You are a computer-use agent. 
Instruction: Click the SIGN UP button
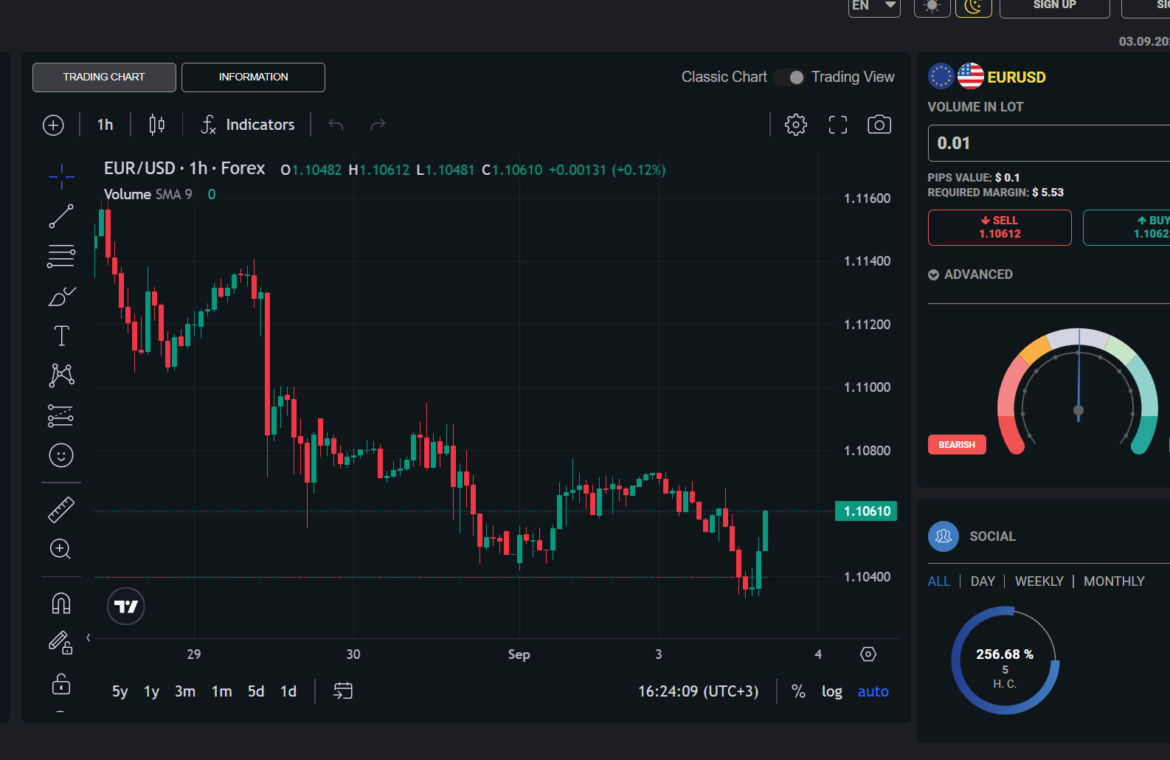pos(1054,6)
